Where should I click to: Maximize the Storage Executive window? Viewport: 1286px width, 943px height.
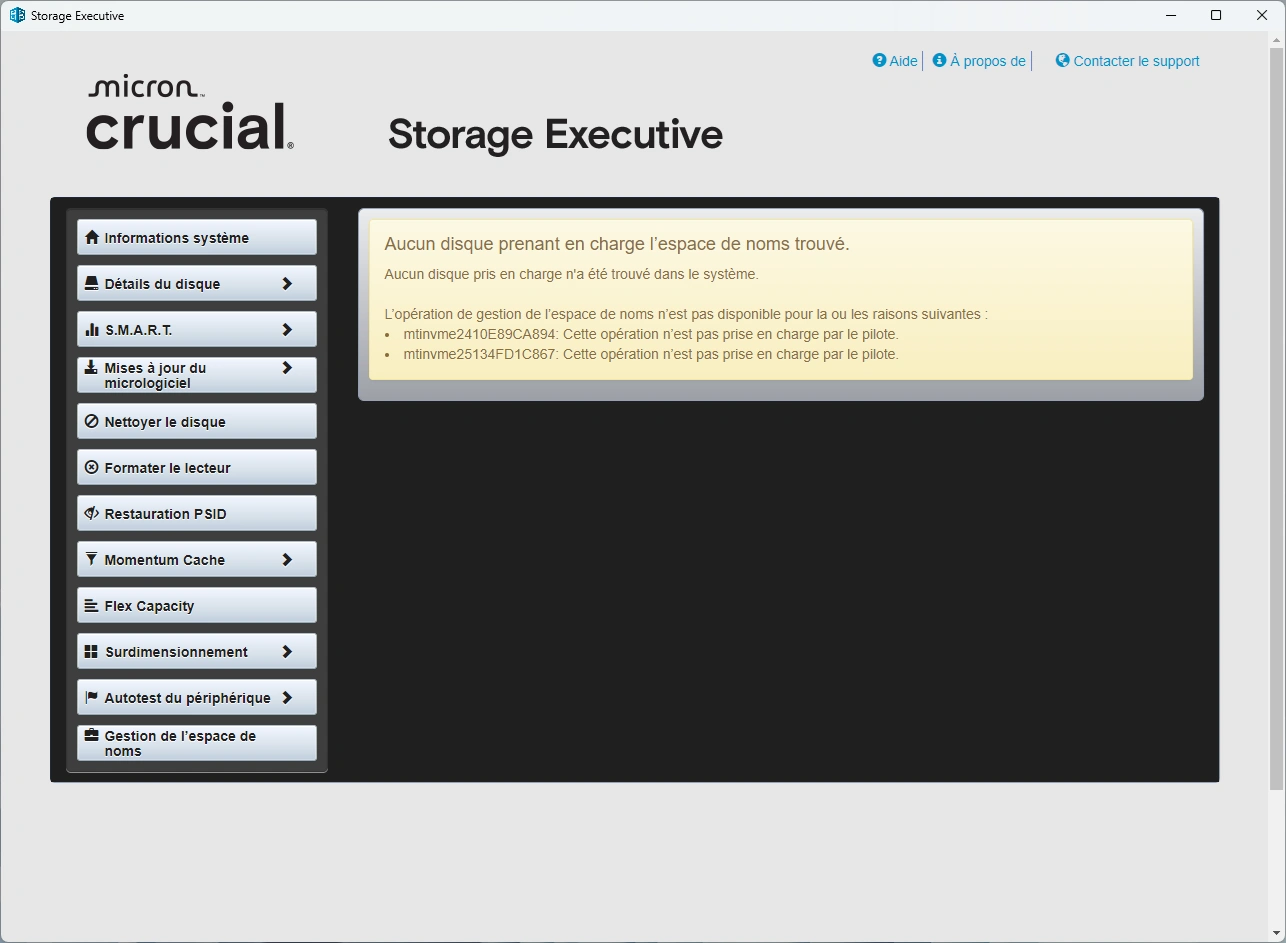[1216, 15]
